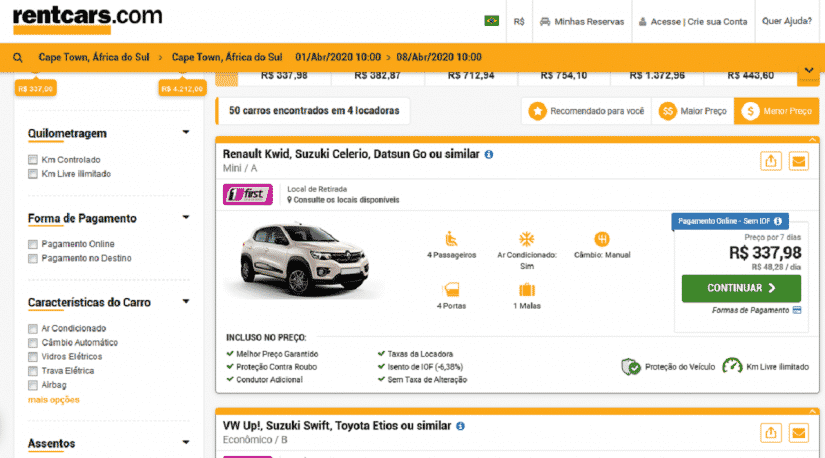Open Formas de Pagamento link

click(x=757, y=311)
